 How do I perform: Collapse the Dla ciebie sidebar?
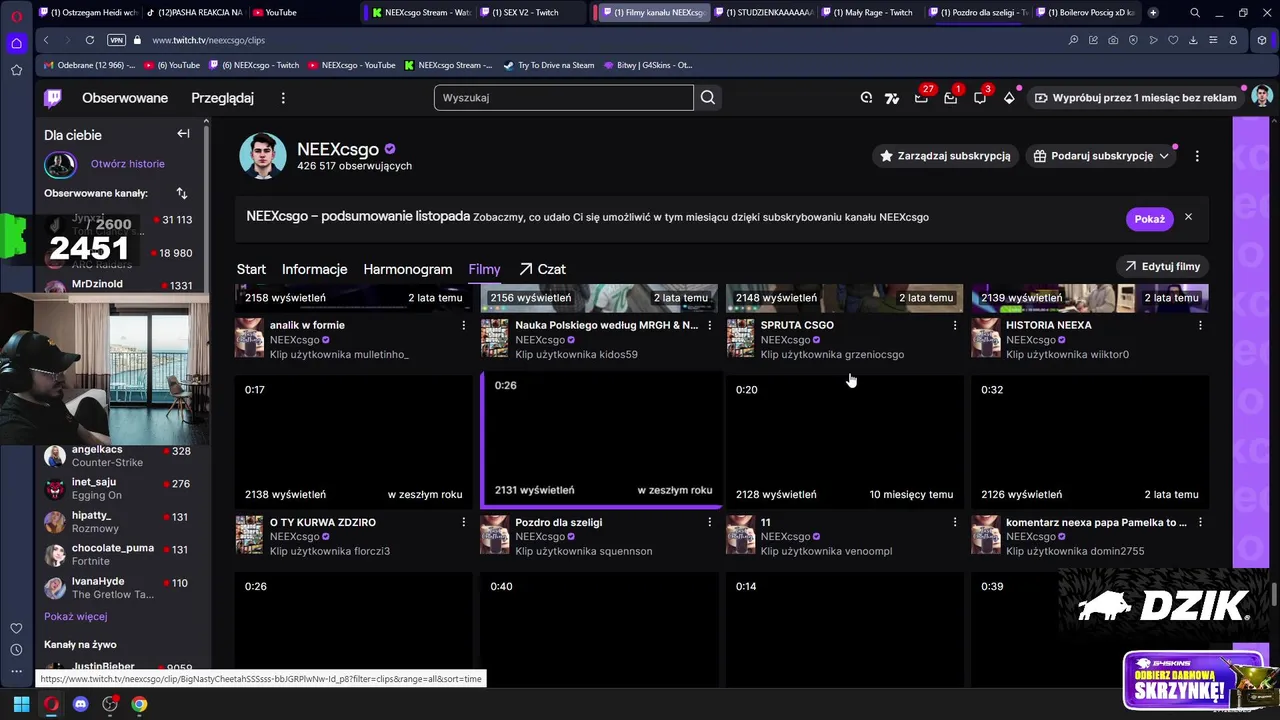pos(183,134)
